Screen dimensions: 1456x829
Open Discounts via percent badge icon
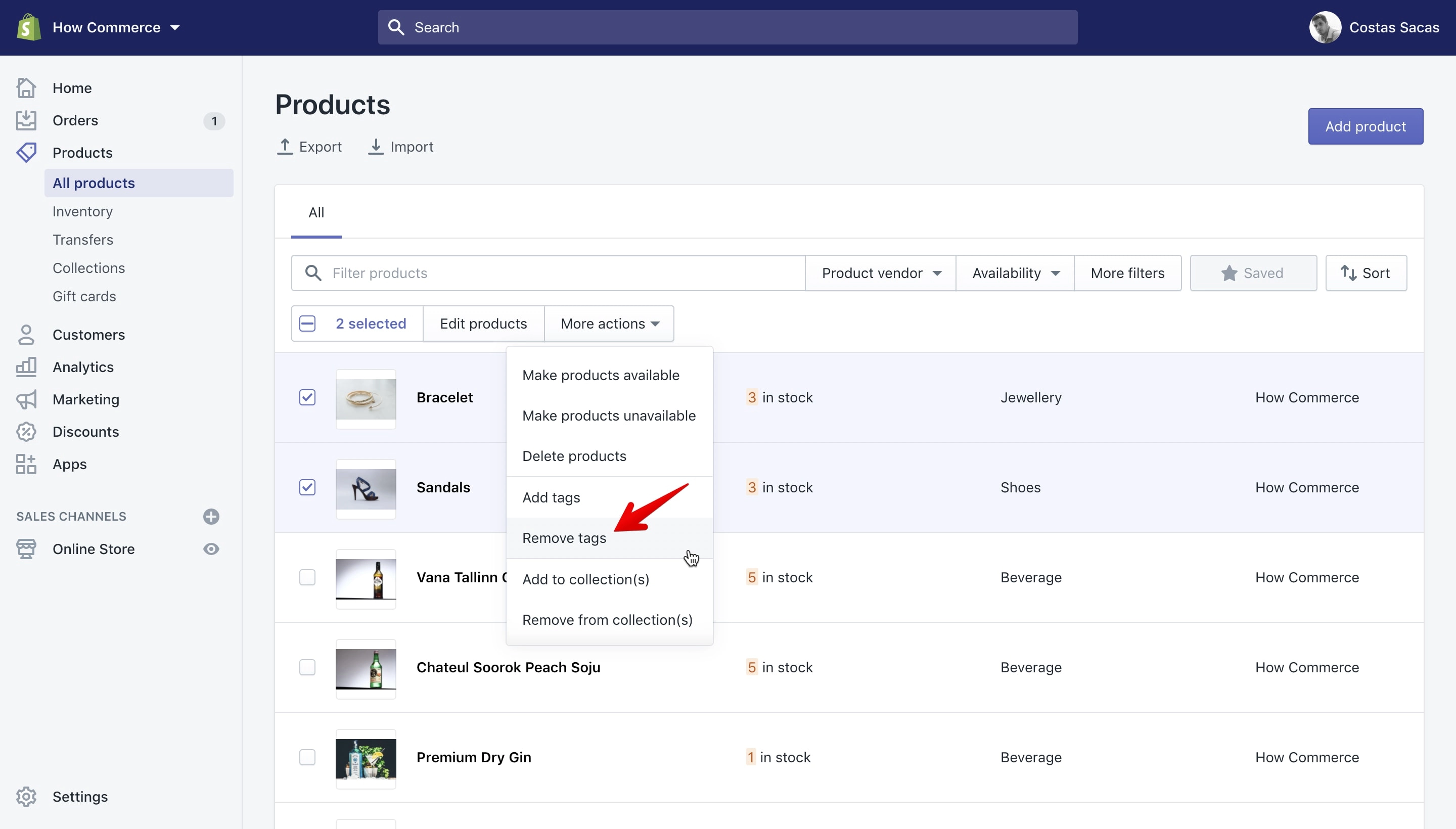(x=26, y=432)
